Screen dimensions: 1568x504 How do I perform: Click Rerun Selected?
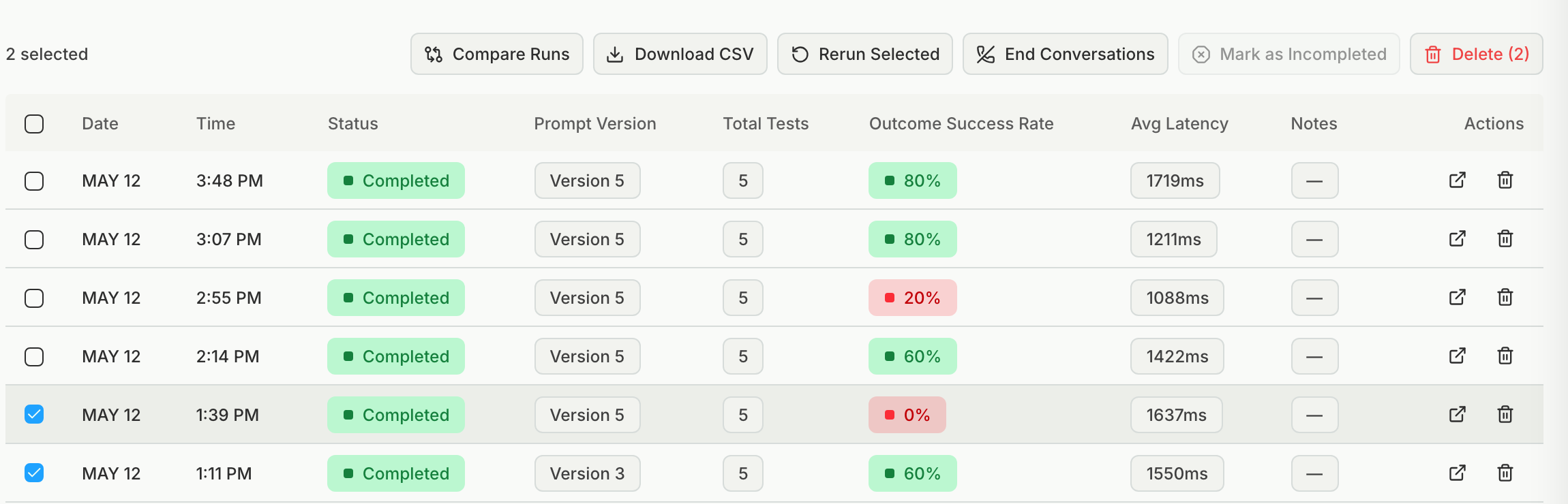pyautogui.click(x=865, y=54)
